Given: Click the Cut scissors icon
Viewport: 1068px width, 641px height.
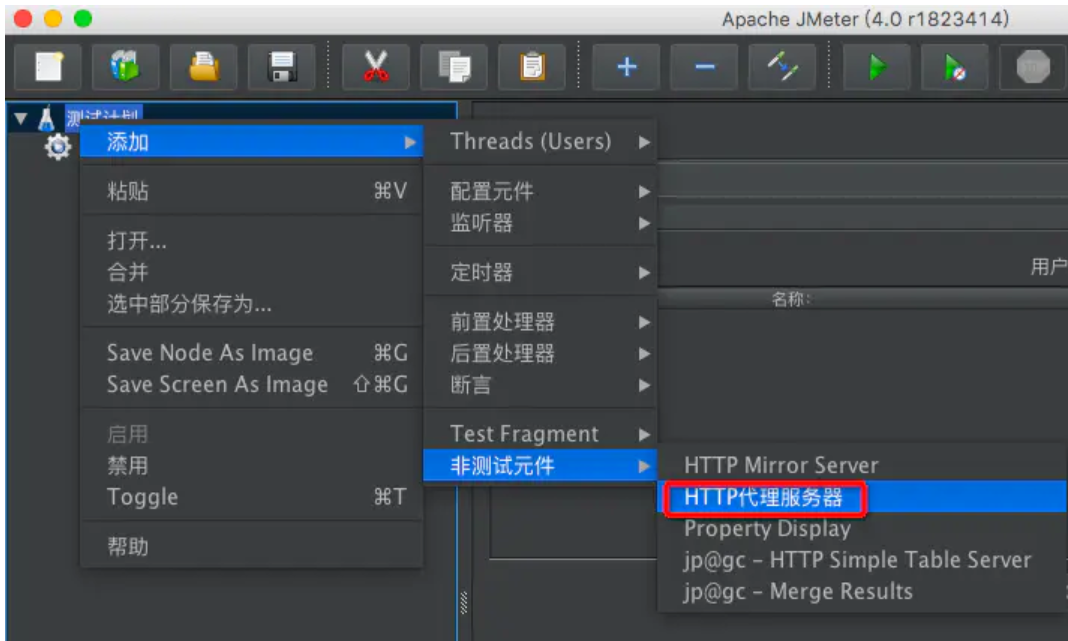Looking at the screenshot, I should 376,67.
